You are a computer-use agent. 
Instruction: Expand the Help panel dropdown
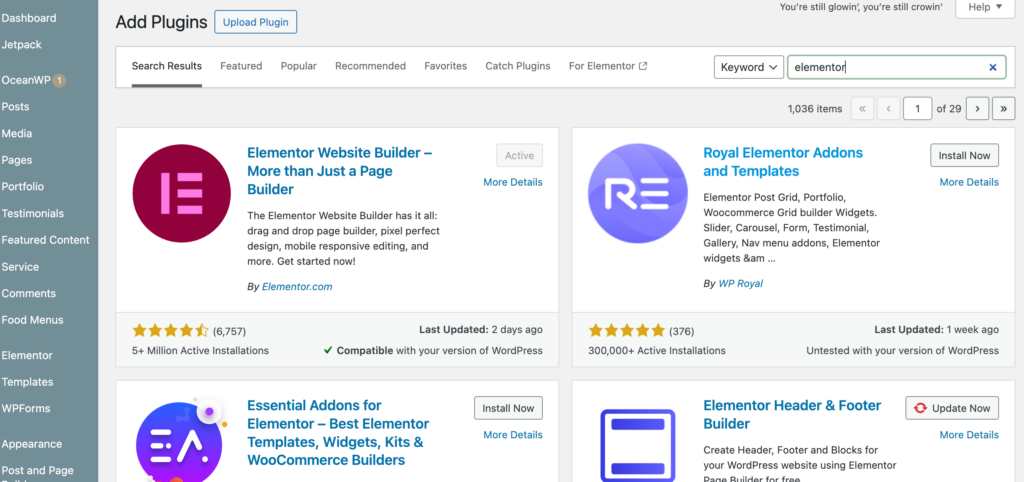[985, 7]
